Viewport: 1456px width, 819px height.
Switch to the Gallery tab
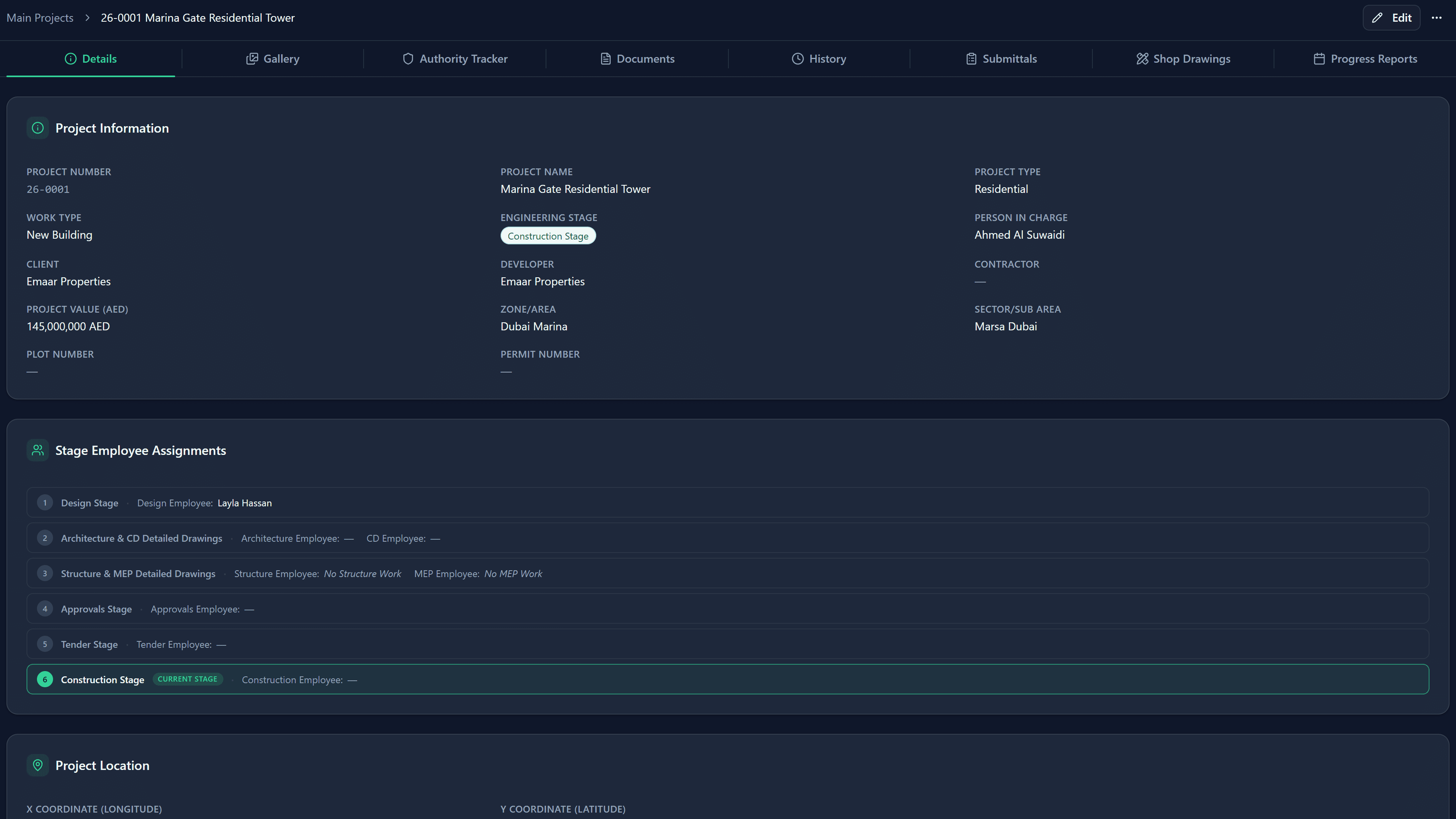point(272,59)
